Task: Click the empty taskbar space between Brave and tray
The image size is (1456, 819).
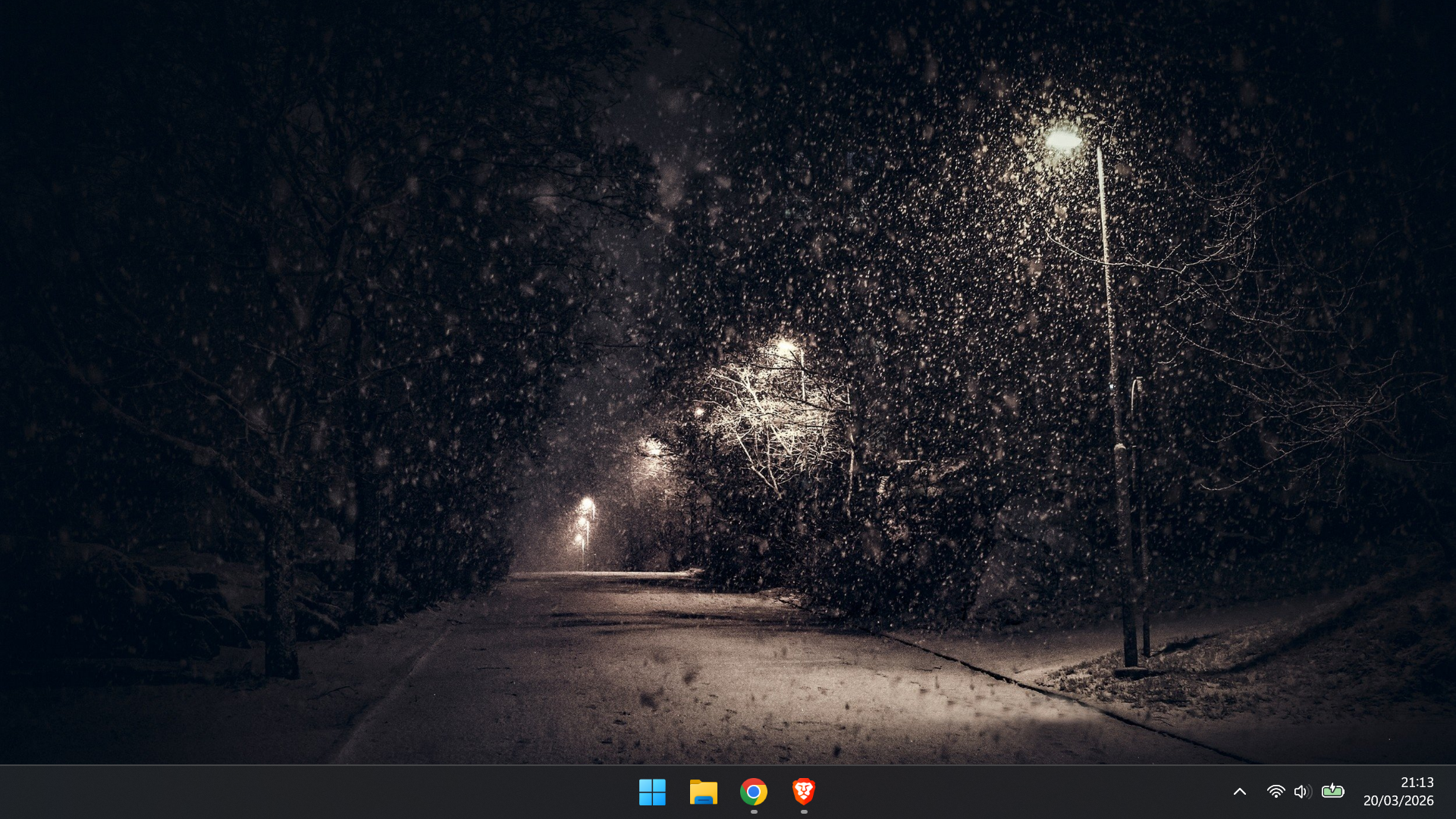Action: 1024,792
